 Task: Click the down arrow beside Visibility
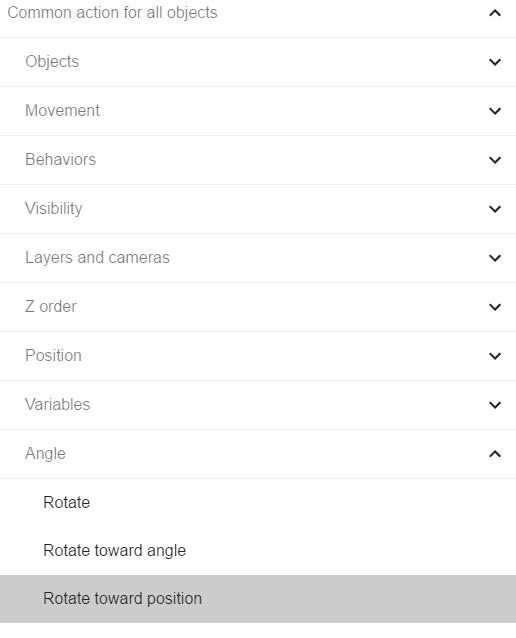point(495,209)
